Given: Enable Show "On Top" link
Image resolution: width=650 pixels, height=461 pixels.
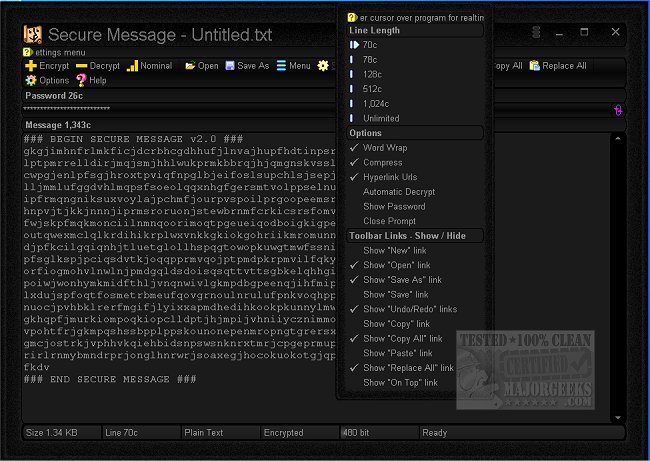Looking at the screenshot, I should pyautogui.click(x=415, y=383).
